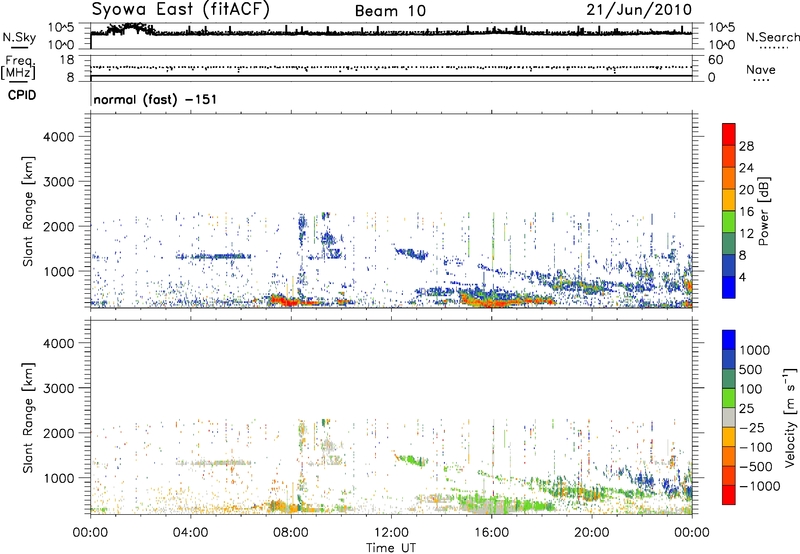800x554 pixels.
Task: Click the 'Power [dB]' colorbar label
Action: pos(763,211)
